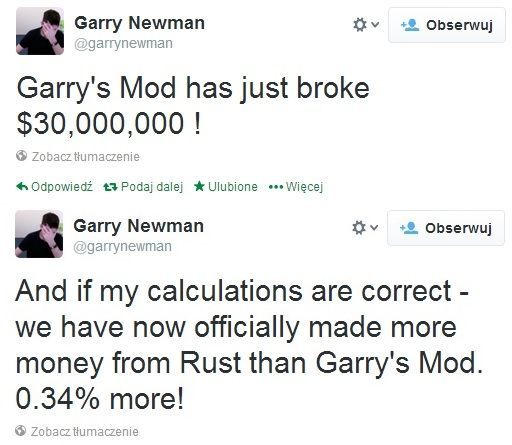Click @garrynewman handle on second tweet
Screen dimensions: 512x445
[x=122, y=247]
